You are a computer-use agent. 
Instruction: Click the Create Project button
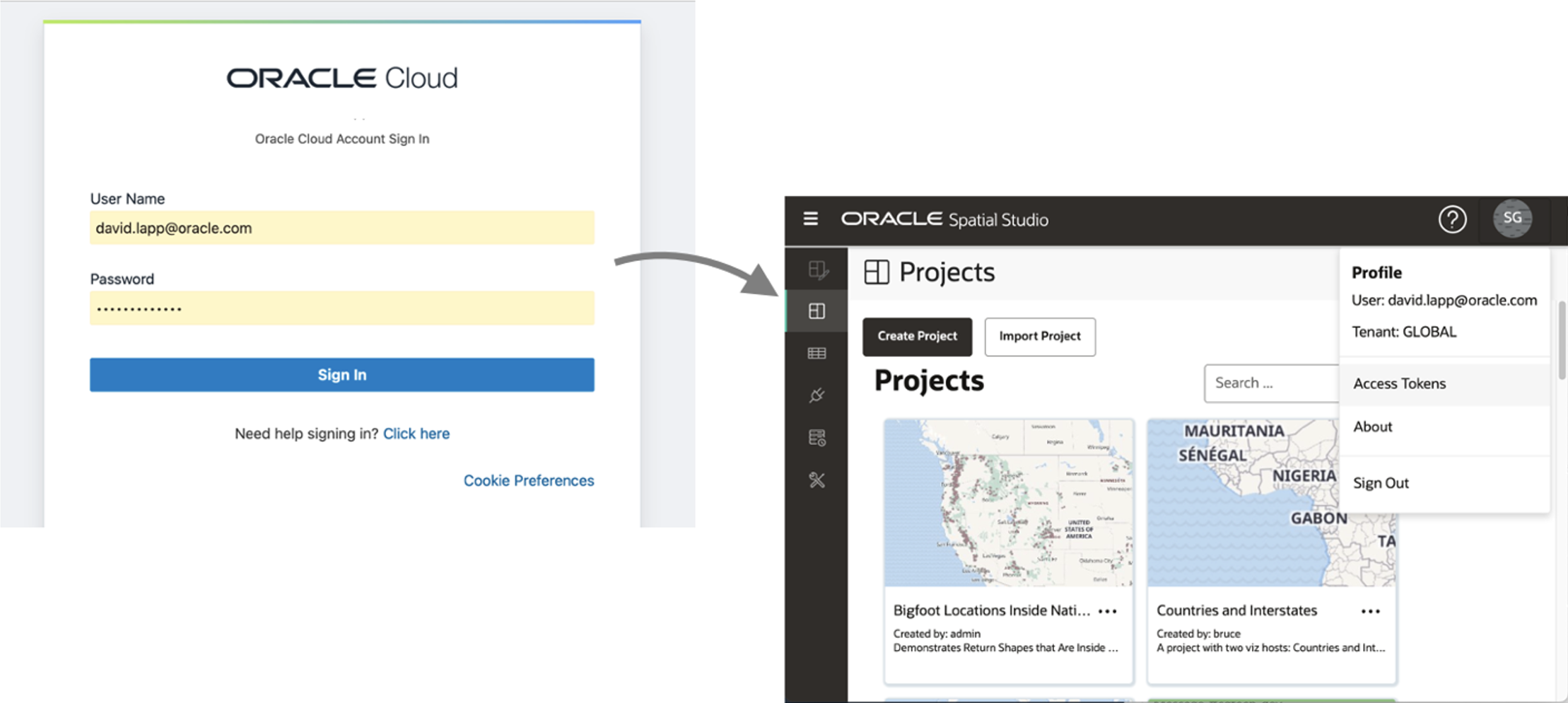(x=917, y=336)
